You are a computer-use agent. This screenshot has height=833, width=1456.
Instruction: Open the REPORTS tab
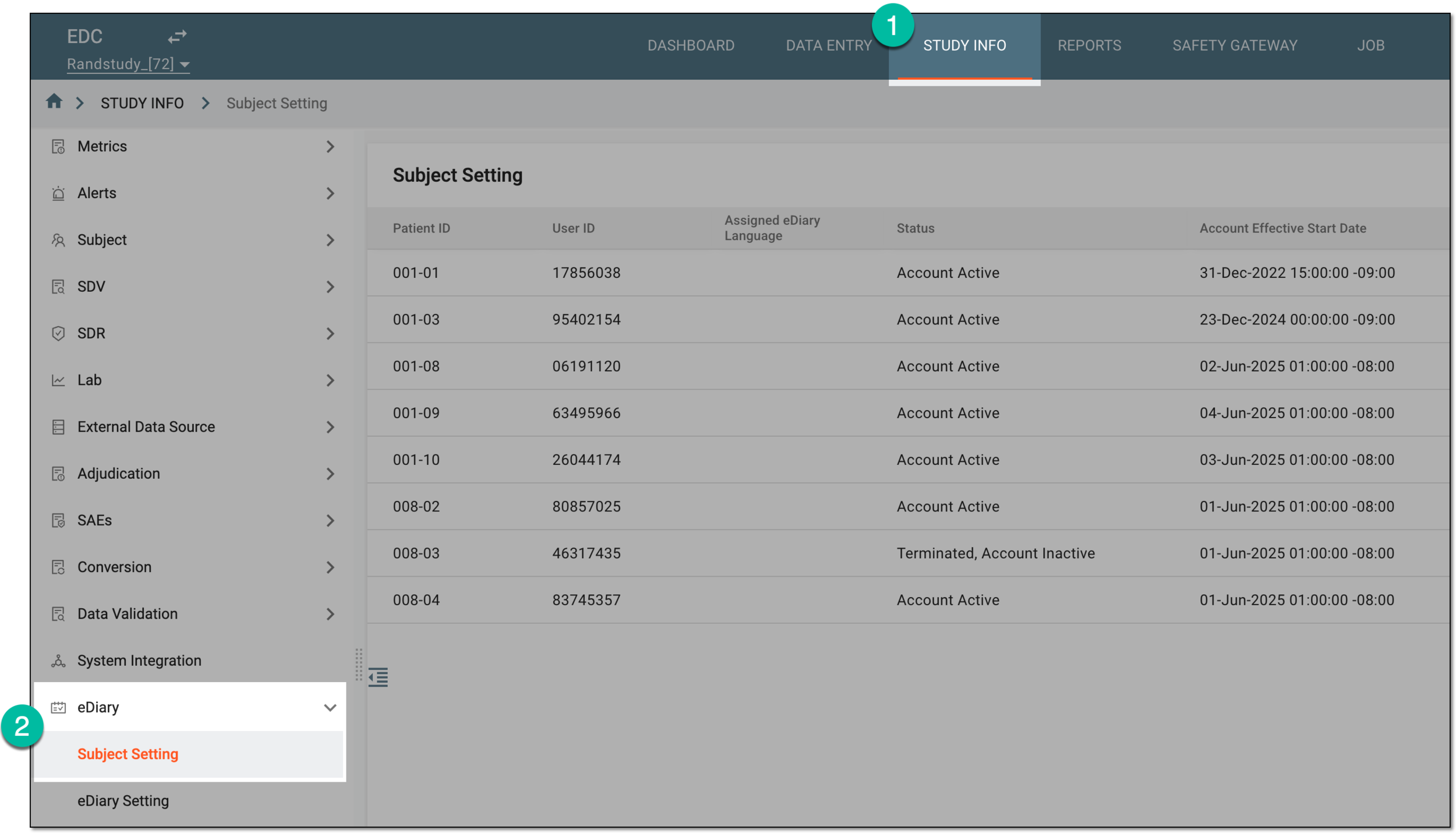[x=1089, y=45]
